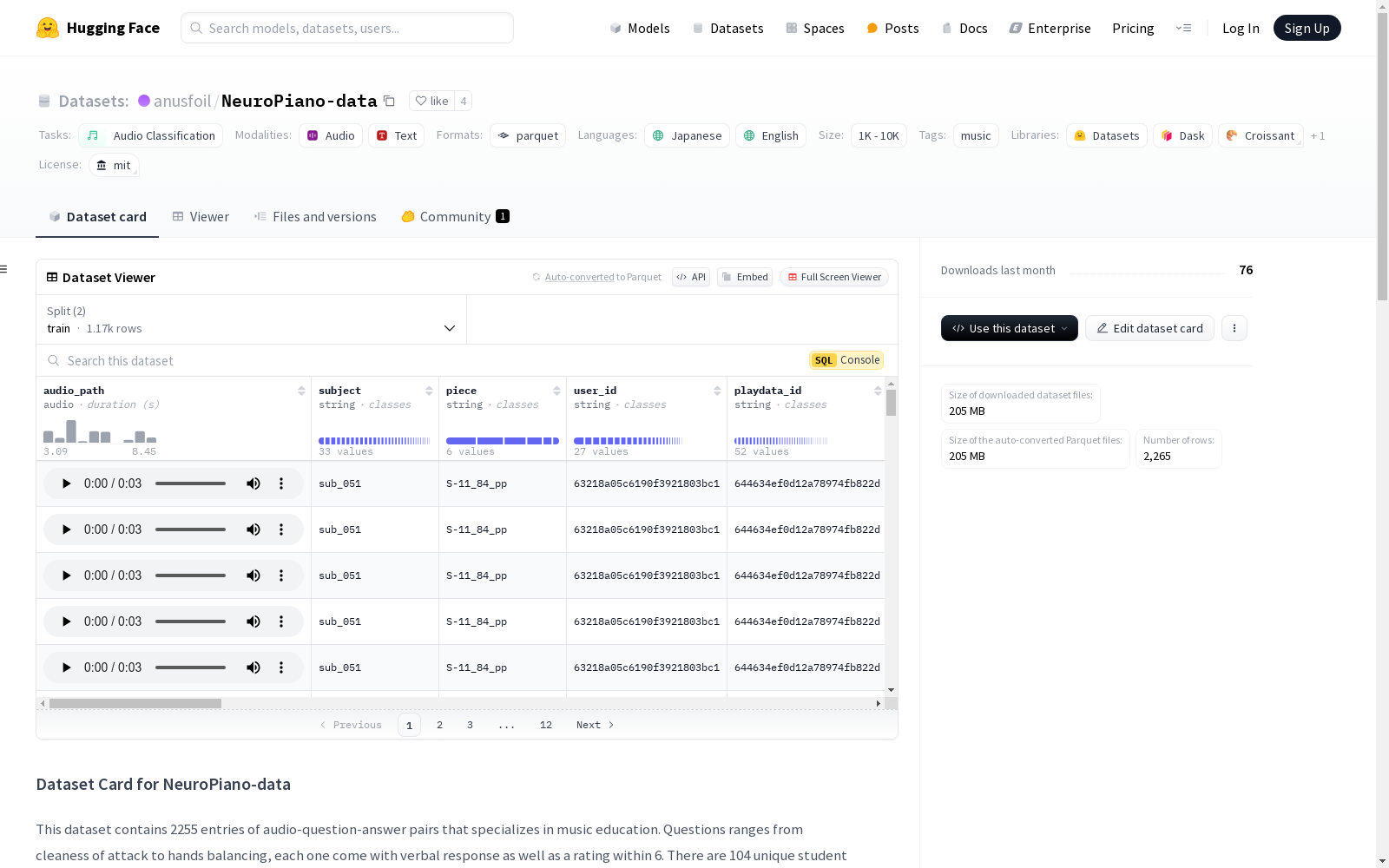1389x868 pixels.
Task: Click the seek bar of the third row audio
Action: click(x=191, y=575)
